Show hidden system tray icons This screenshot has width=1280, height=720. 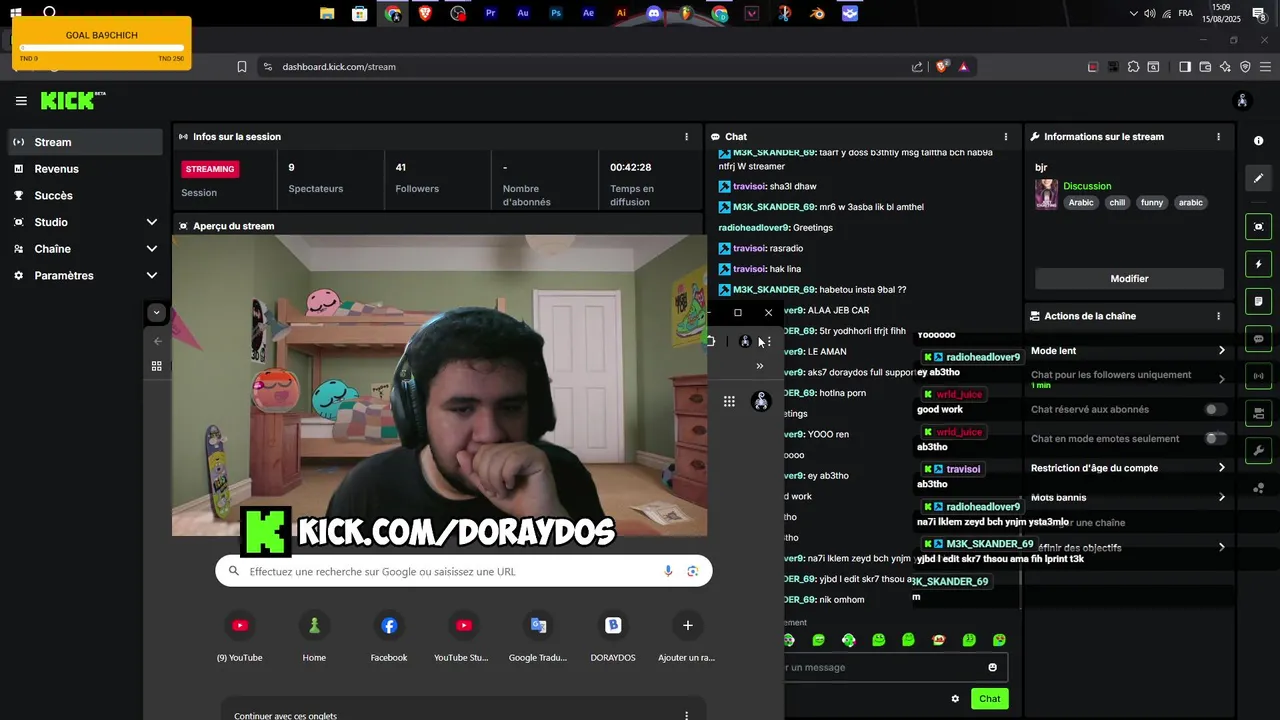coord(1133,14)
